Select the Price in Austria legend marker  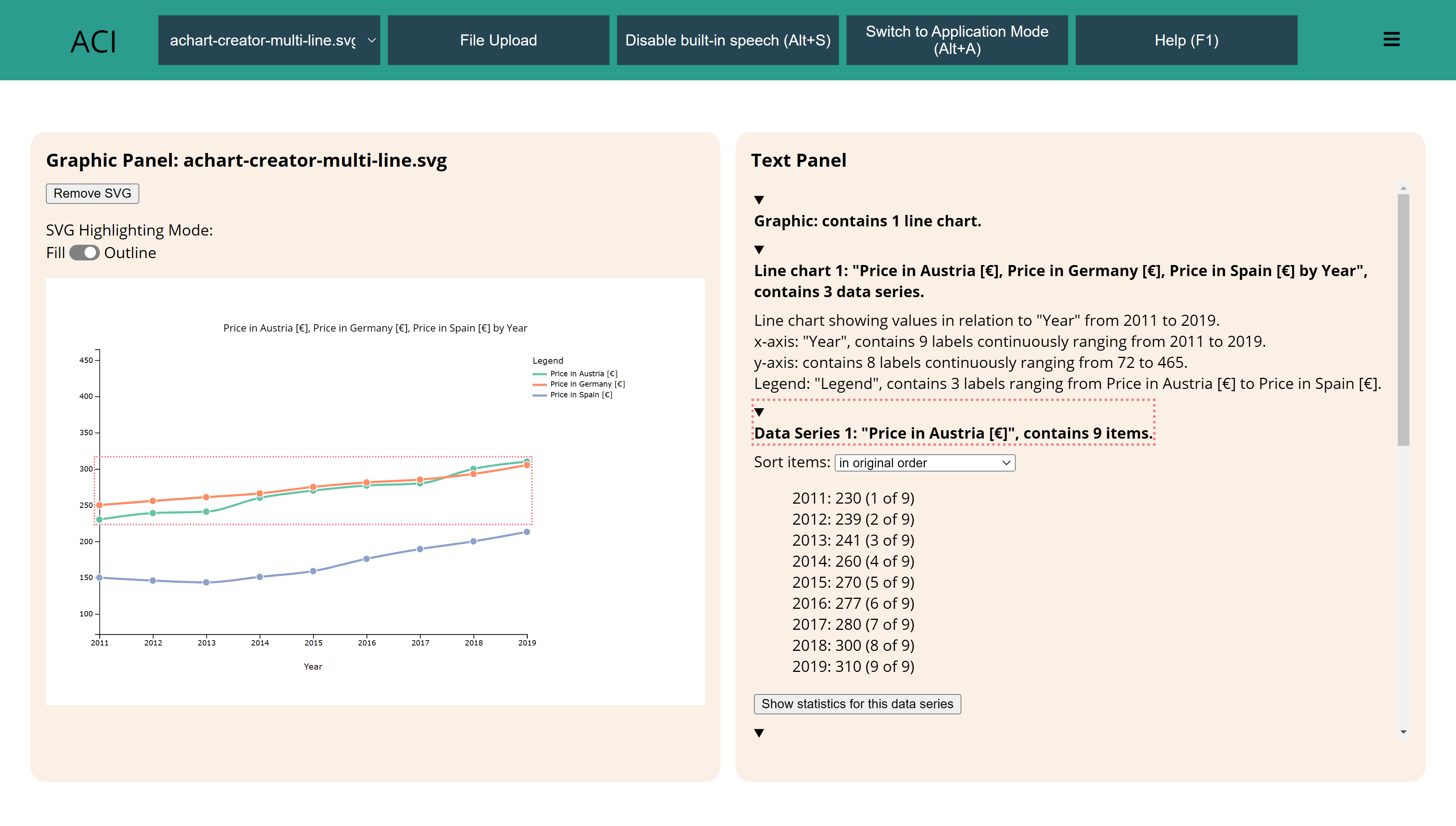pos(539,373)
